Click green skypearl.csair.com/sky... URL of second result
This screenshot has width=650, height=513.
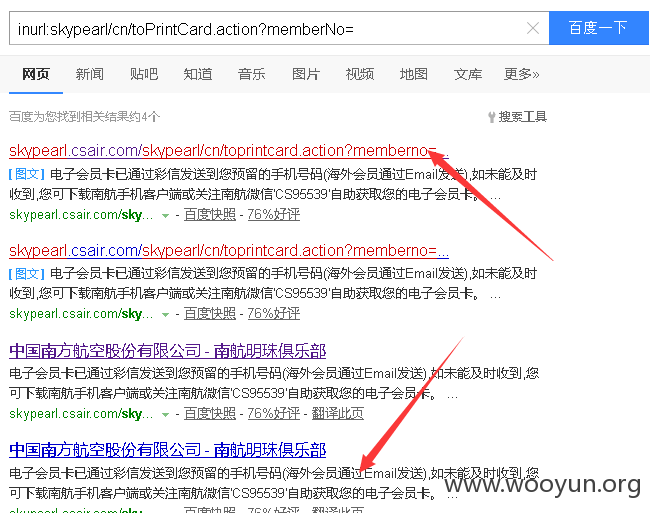(81, 314)
